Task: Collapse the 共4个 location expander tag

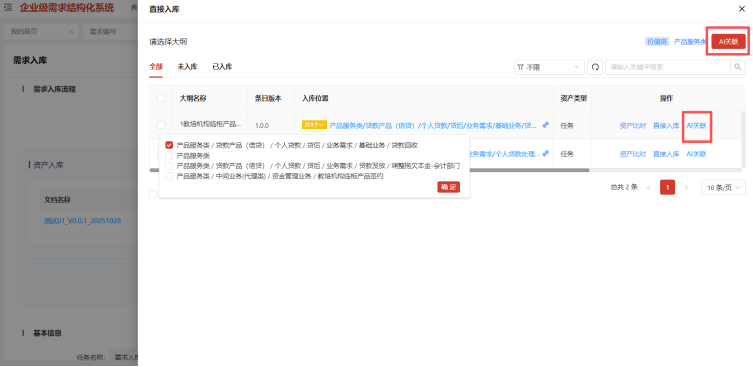Action: 314,125
